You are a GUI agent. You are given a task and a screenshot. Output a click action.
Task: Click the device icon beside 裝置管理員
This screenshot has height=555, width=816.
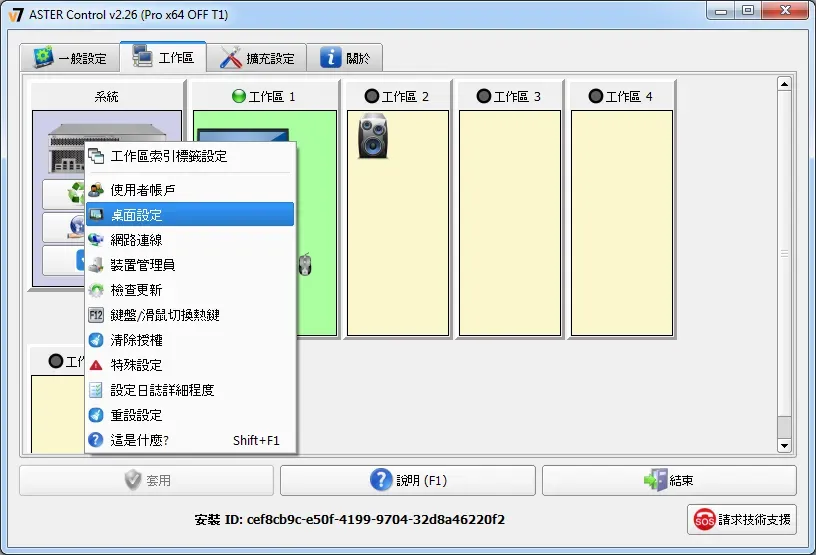pos(96,264)
